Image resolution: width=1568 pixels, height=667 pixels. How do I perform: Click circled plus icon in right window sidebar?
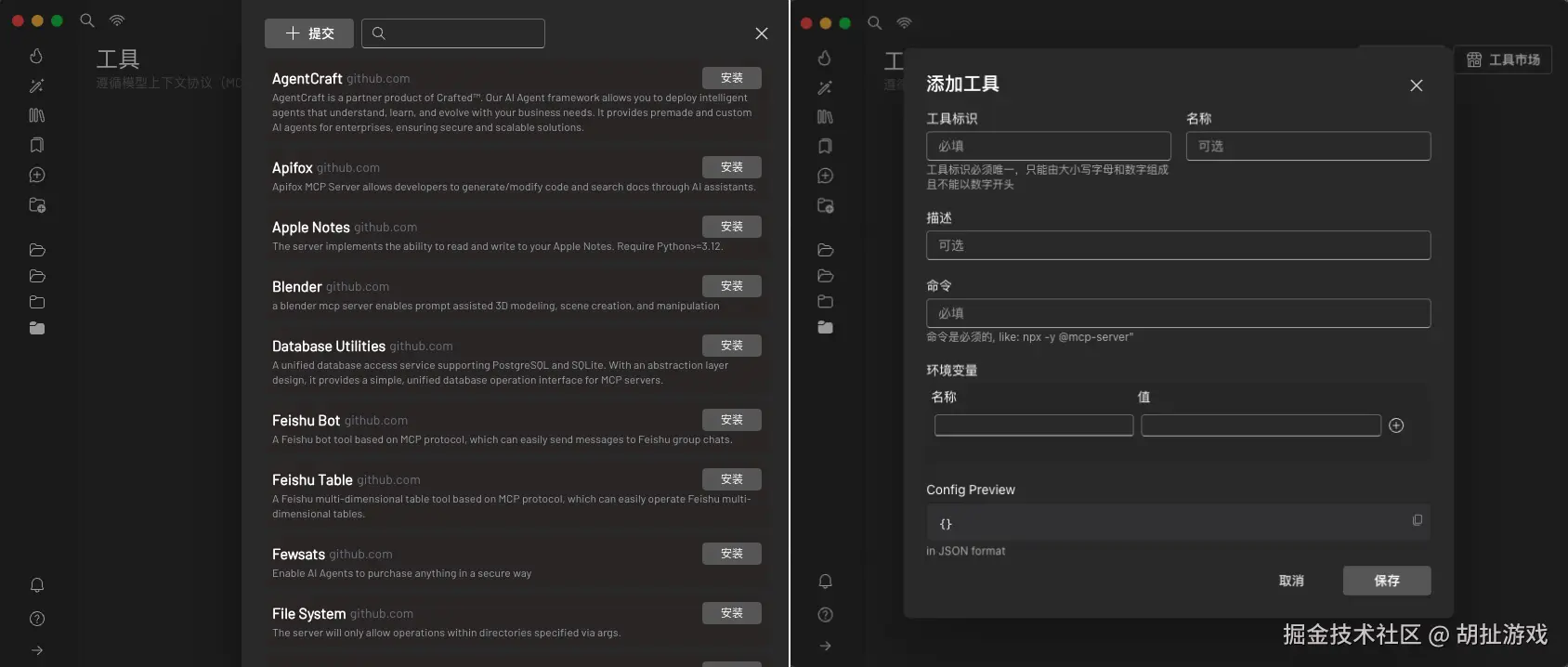825,176
